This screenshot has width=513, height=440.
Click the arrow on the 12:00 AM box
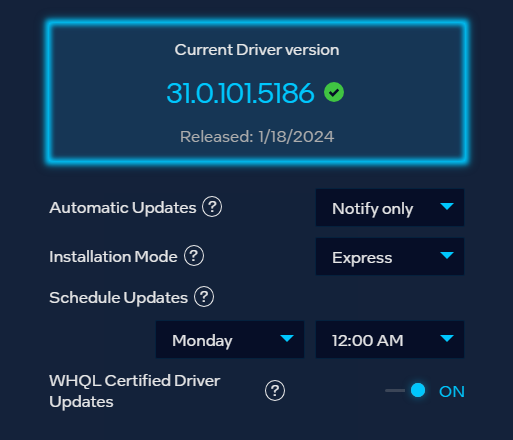coord(447,339)
